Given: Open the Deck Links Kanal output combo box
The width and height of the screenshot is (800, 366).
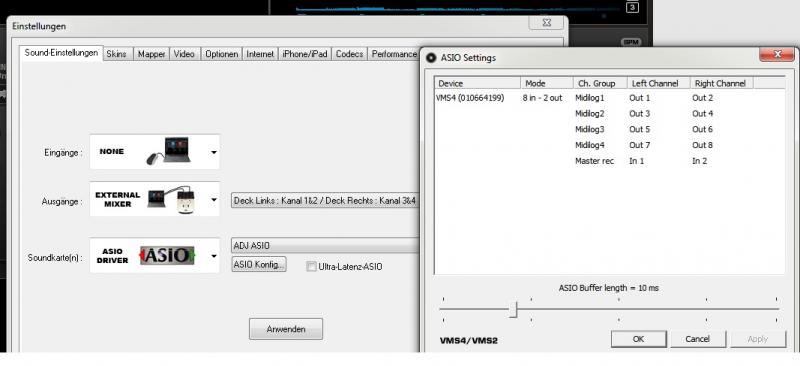Looking at the screenshot, I should pos(325,201).
